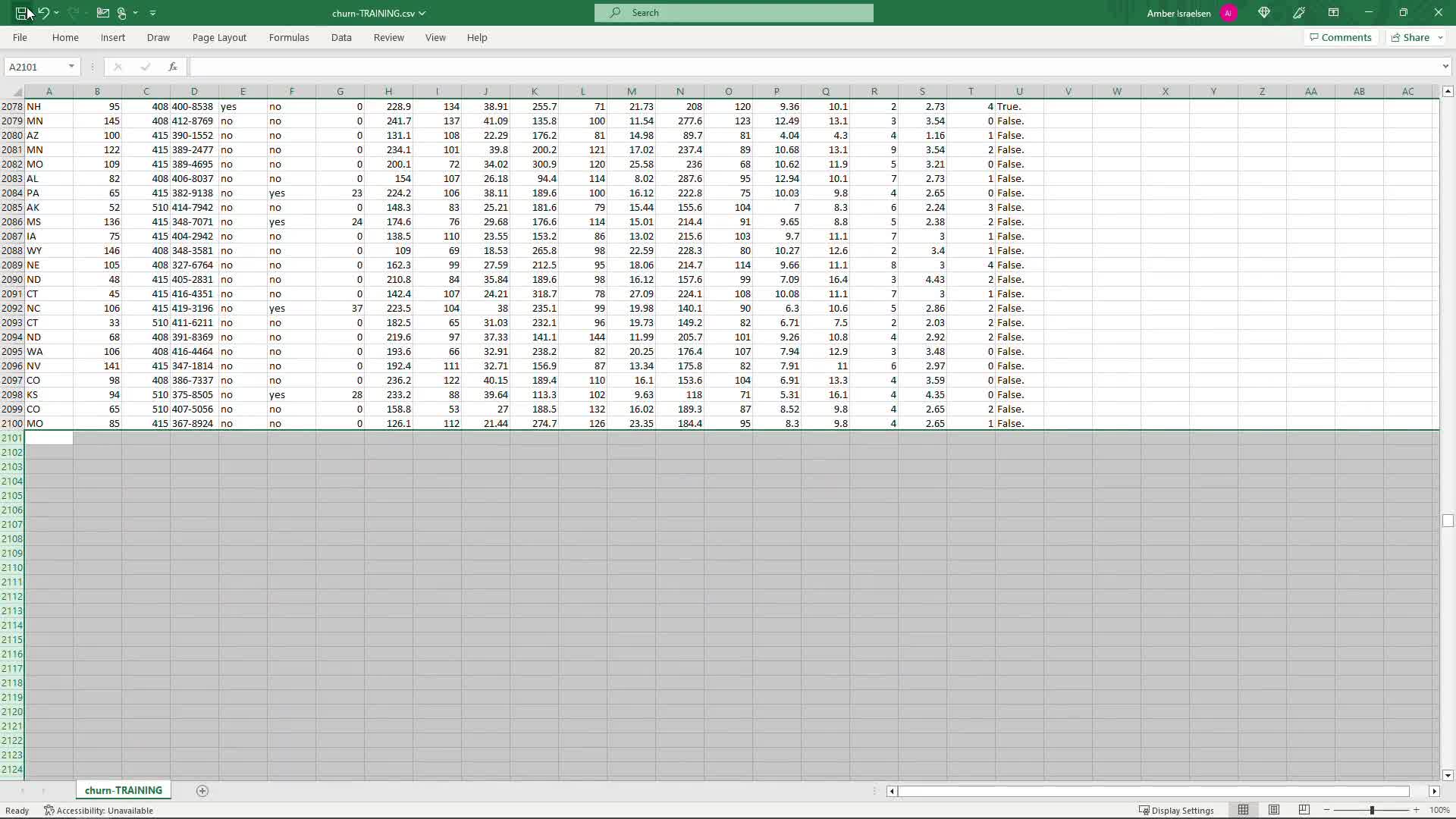1456x819 pixels.
Task: Click the Search box in title bar
Action: 733,13
